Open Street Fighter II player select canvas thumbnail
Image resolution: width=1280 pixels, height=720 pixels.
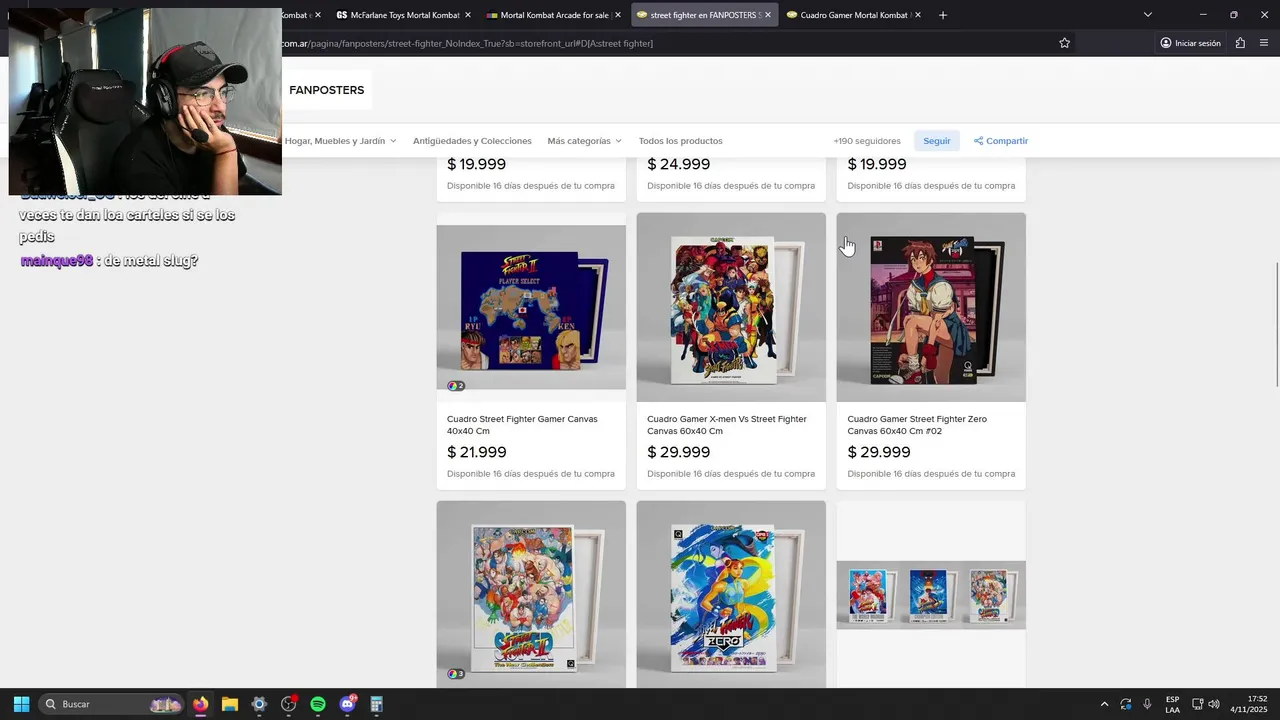tap(531, 307)
